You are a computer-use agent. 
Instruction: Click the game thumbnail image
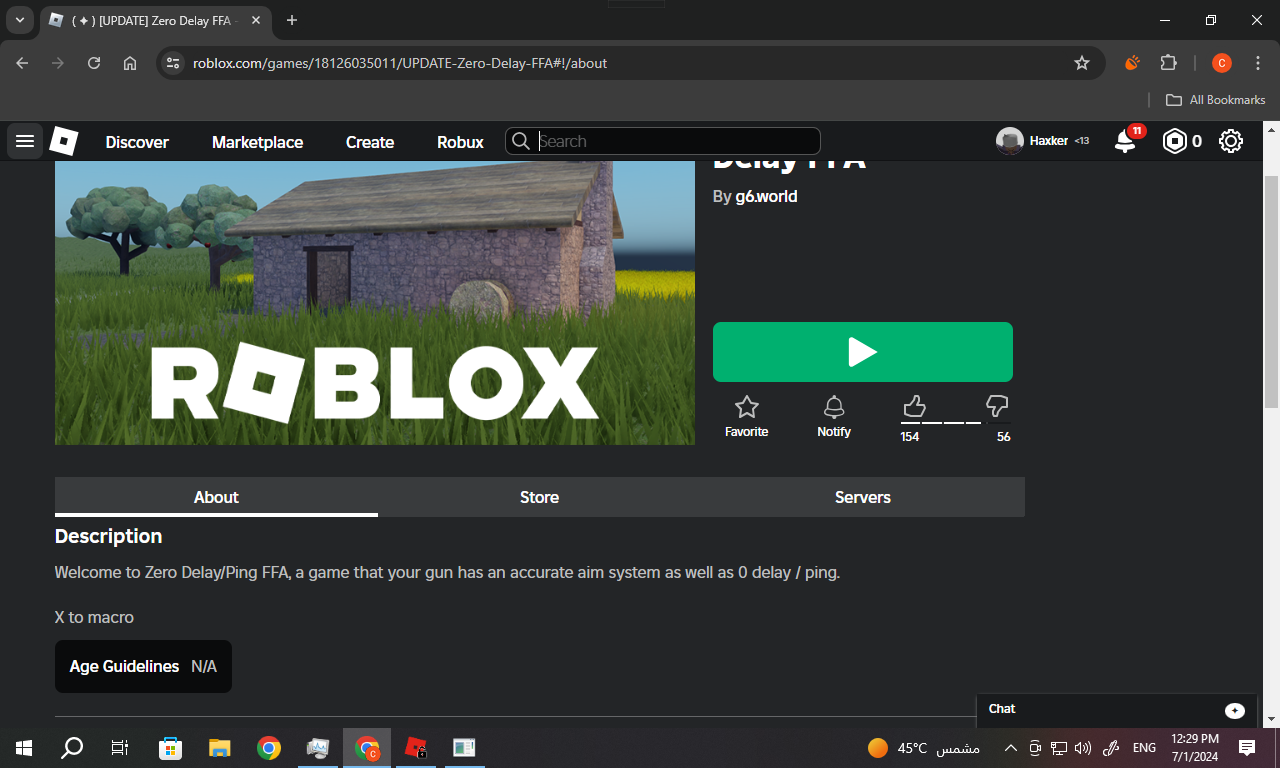(375, 303)
